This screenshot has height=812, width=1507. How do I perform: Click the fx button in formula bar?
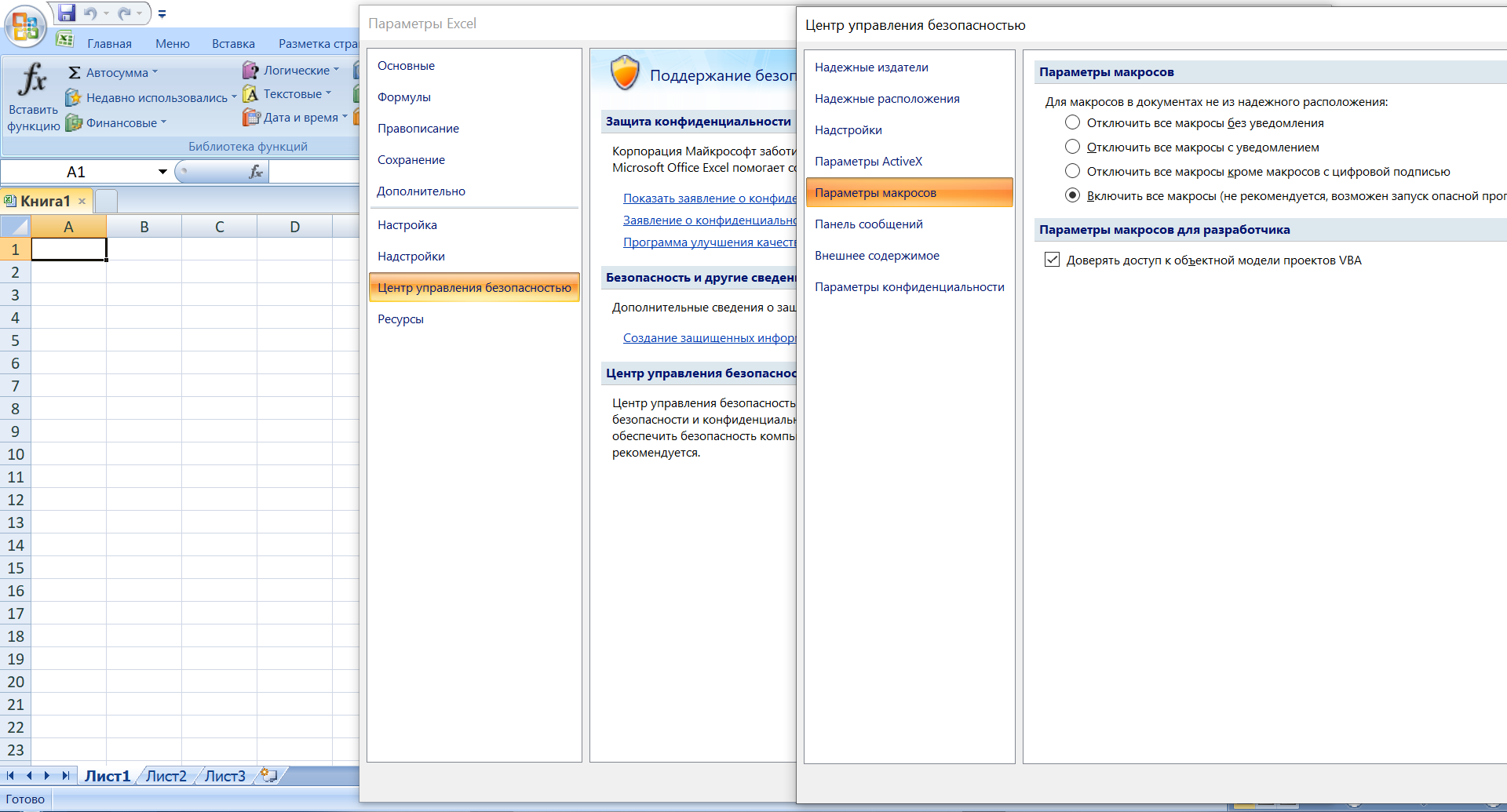pyautogui.click(x=255, y=172)
